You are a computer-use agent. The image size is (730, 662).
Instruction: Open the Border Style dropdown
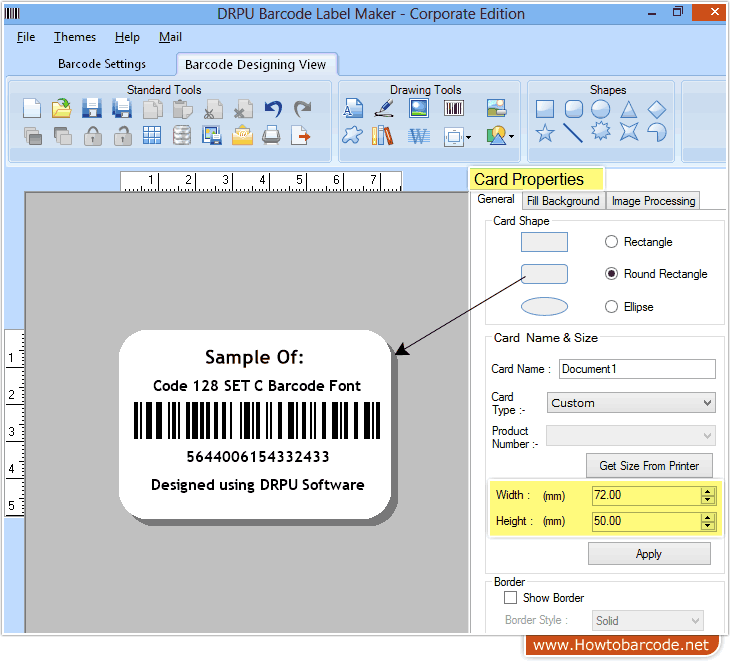click(x=647, y=621)
